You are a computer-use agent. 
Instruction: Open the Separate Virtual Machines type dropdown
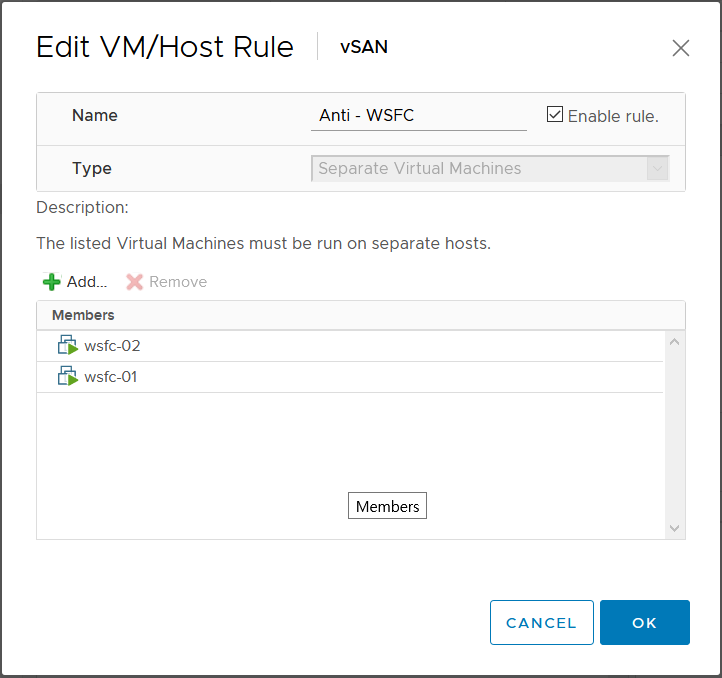pos(480,169)
